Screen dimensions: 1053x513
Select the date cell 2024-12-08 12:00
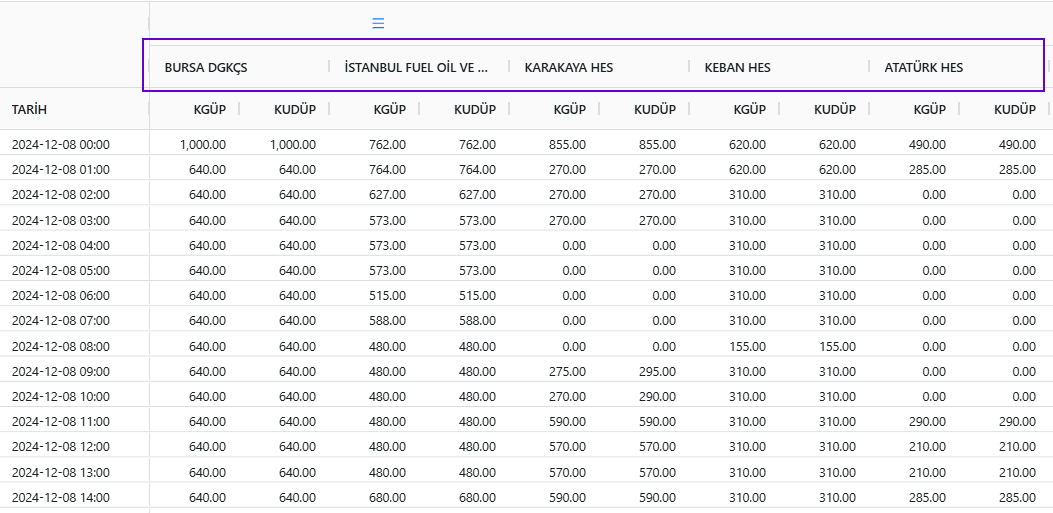(x=60, y=447)
